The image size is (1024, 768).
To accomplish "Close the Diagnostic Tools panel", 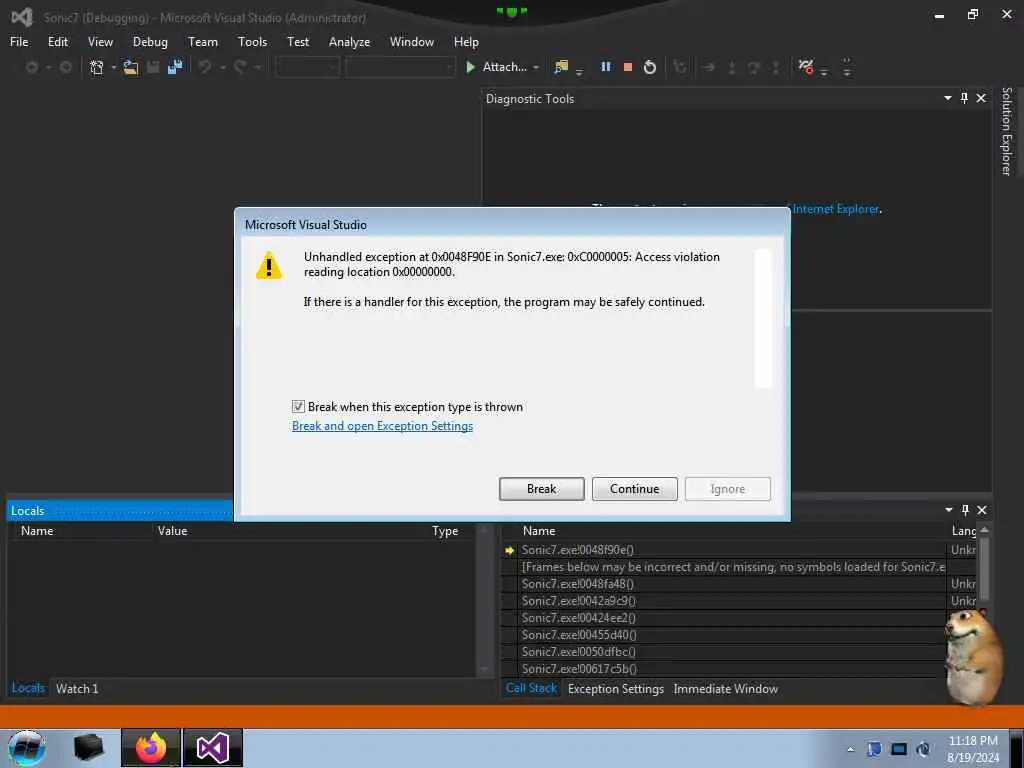I will point(981,98).
